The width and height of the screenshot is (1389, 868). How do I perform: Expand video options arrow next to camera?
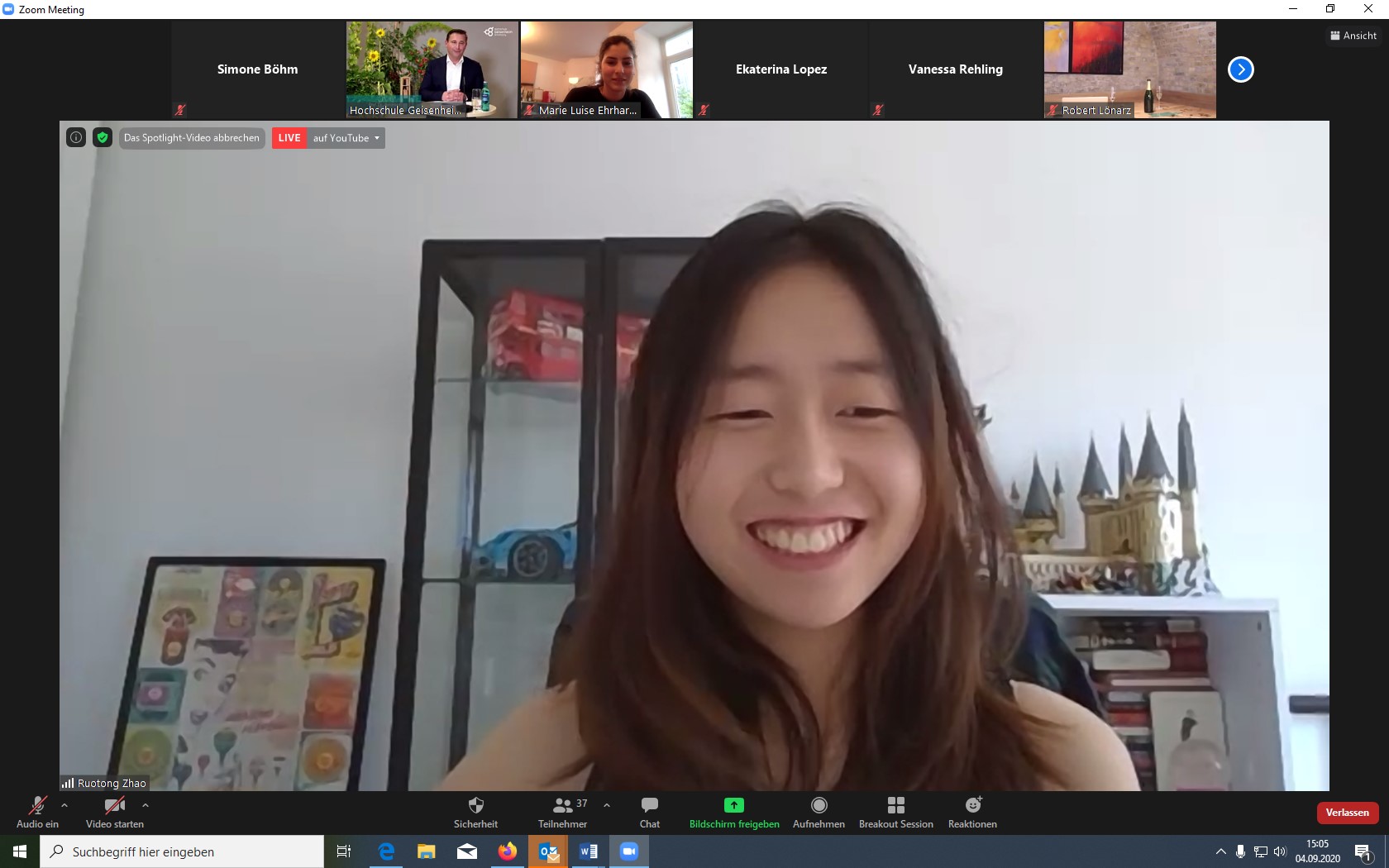coord(146,805)
